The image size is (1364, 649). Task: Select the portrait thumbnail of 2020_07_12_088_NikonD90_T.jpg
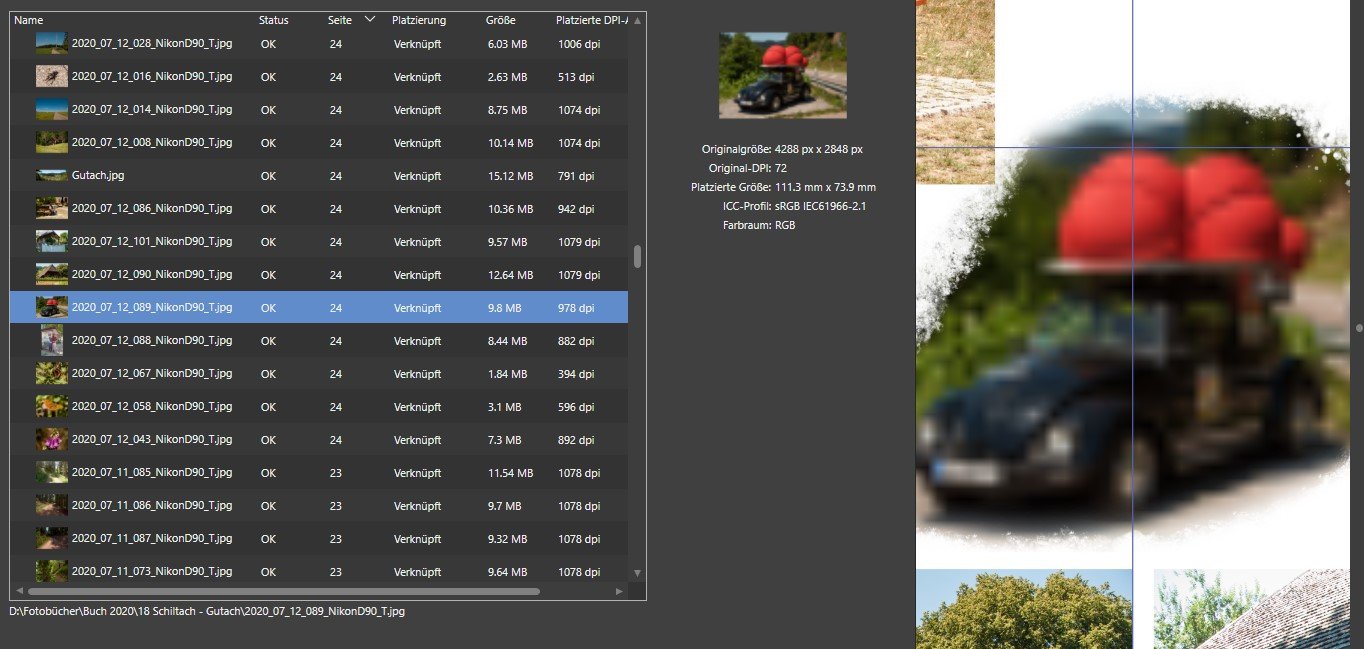coord(52,340)
